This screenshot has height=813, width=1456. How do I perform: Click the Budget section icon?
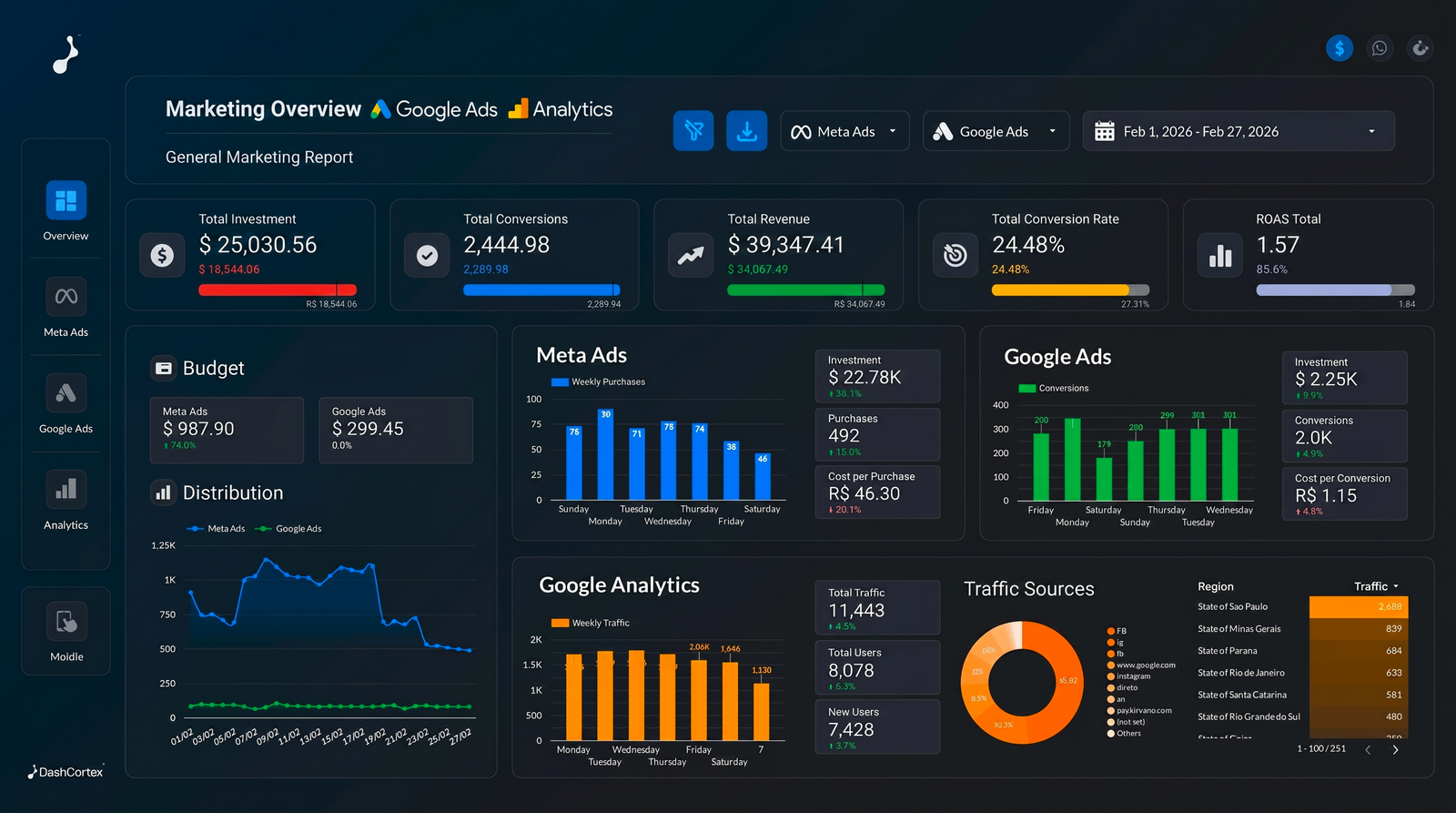tap(163, 369)
